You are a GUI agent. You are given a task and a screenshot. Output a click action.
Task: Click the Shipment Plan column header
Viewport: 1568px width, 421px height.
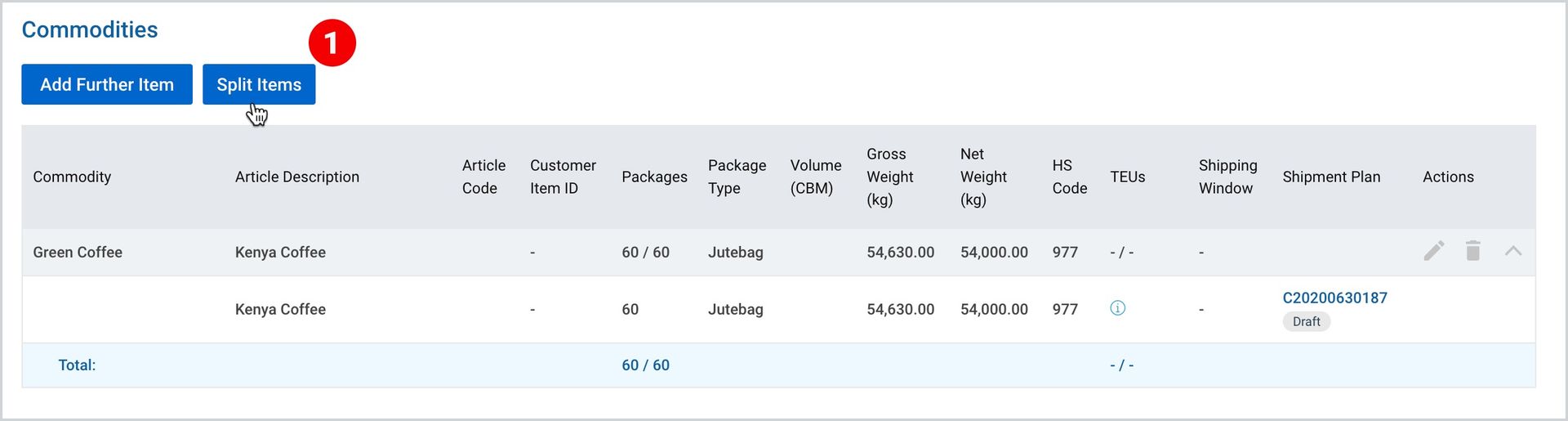pyautogui.click(x=1331, y=177)
